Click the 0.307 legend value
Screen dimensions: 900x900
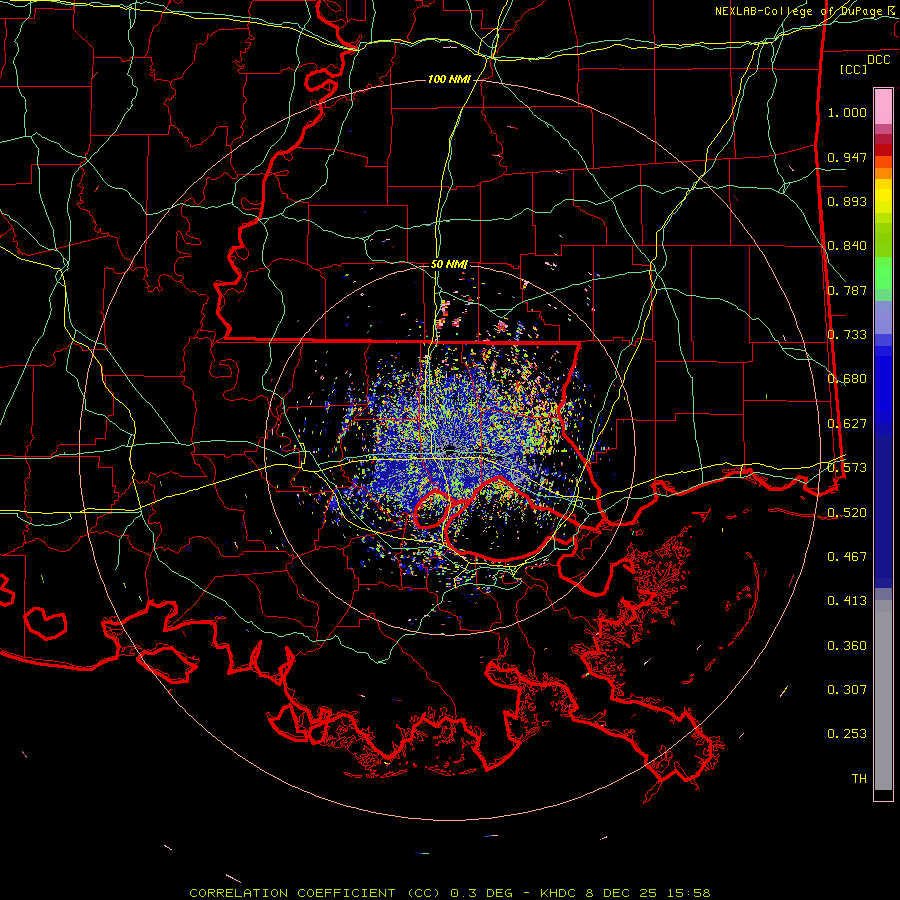[x=847, y=690]
